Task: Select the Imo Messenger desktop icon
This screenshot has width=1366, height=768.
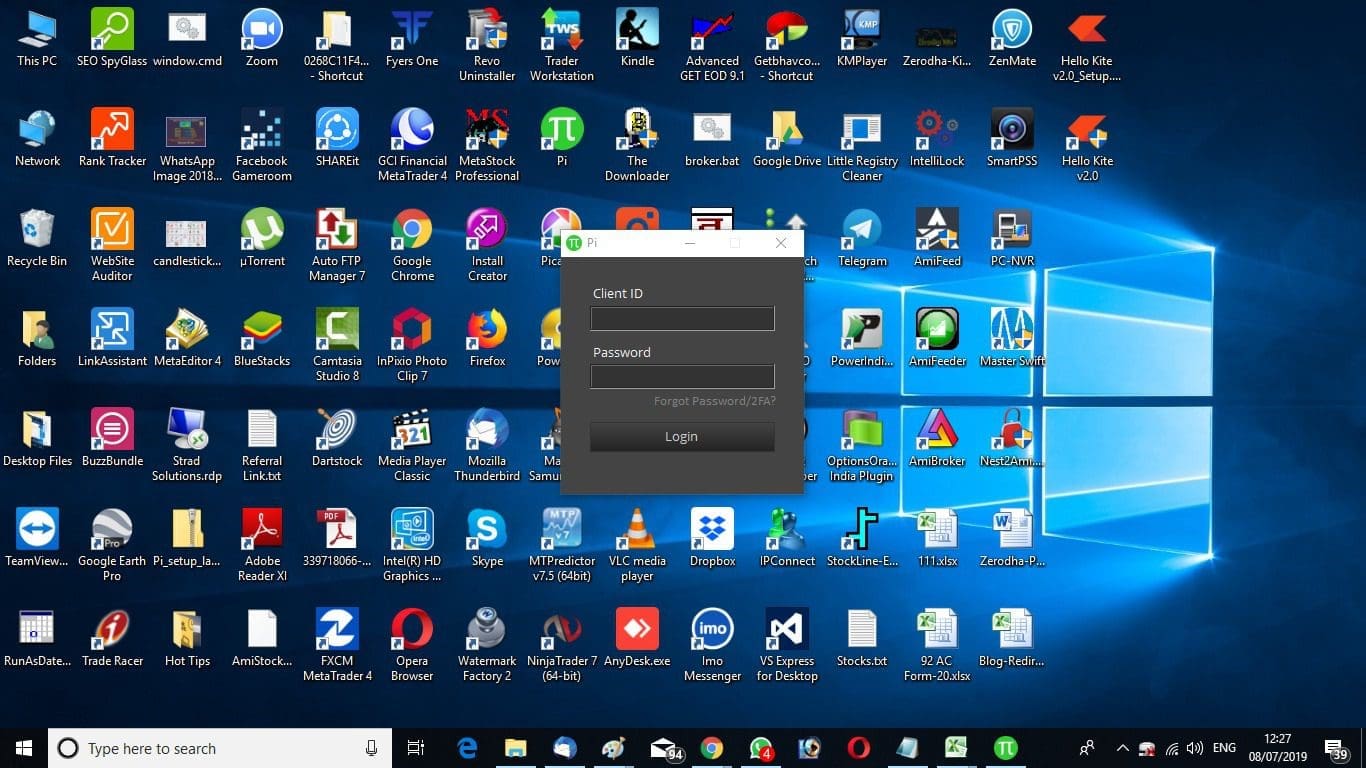Action: [x=712, y=645]
